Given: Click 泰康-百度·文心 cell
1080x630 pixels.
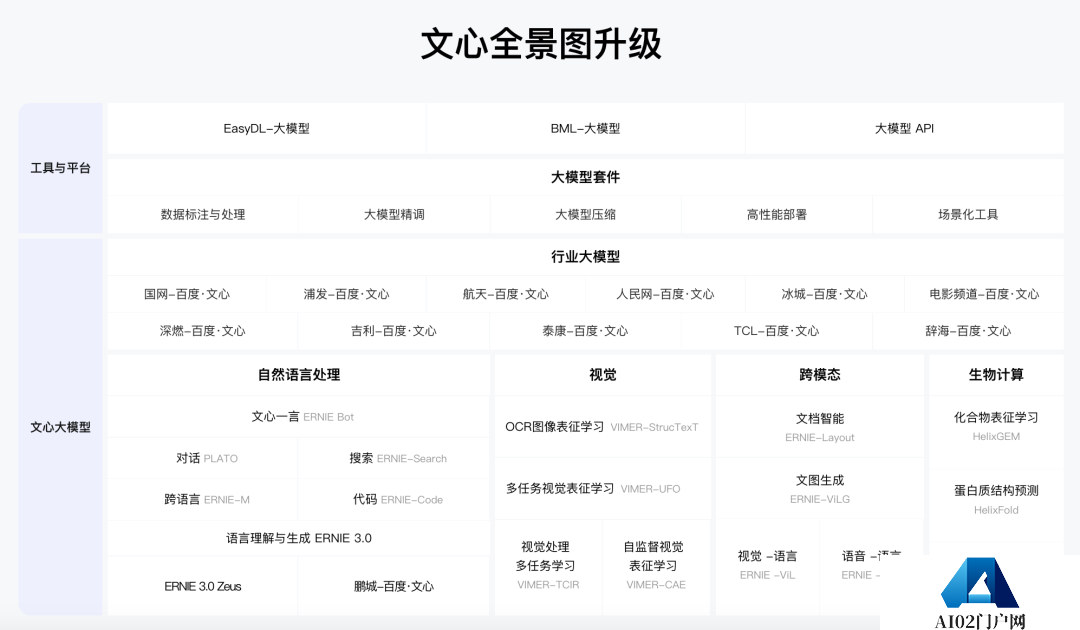Looking at the screenshot, I should coord(585,331).
